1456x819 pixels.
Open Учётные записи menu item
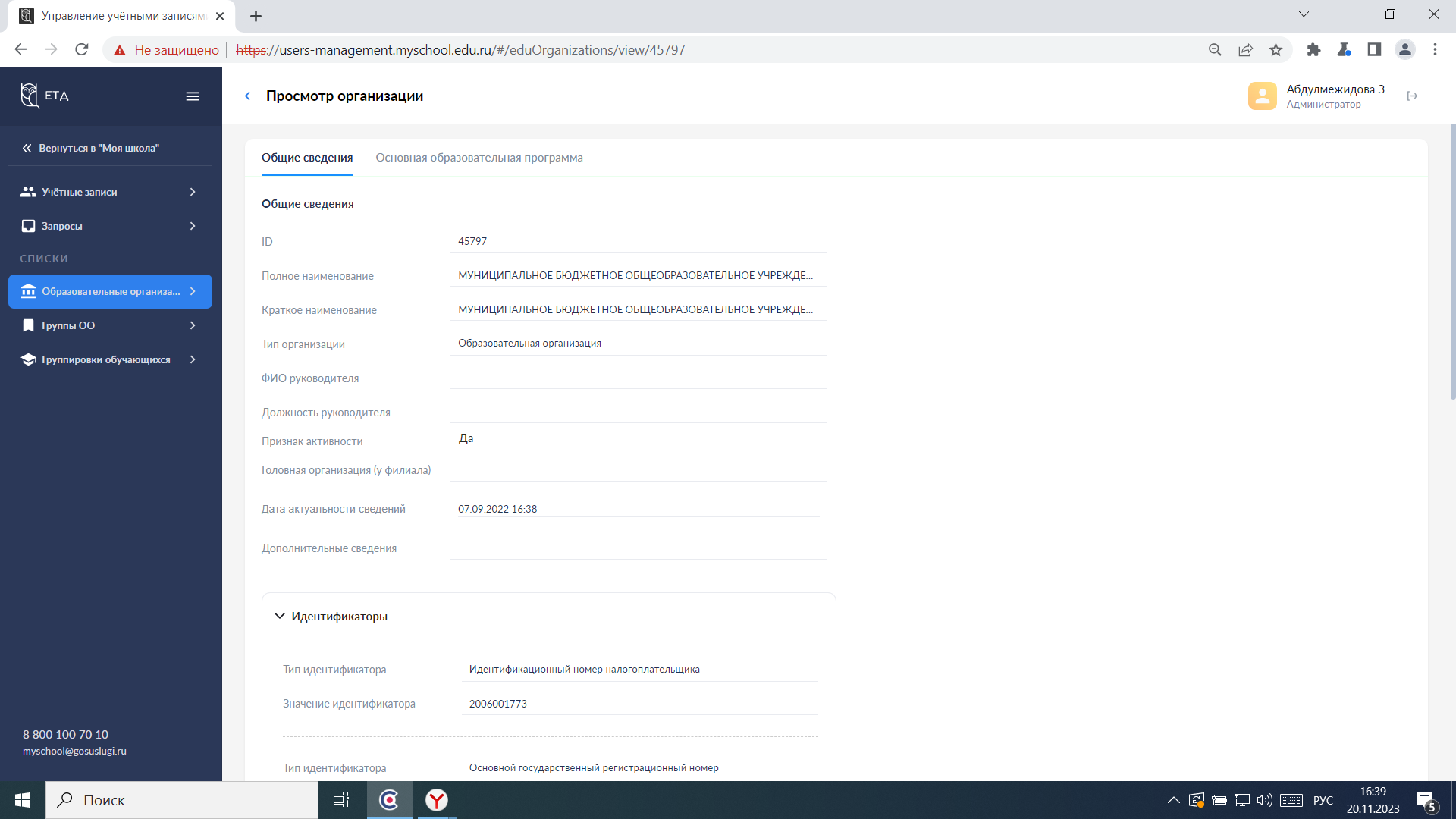111,192
